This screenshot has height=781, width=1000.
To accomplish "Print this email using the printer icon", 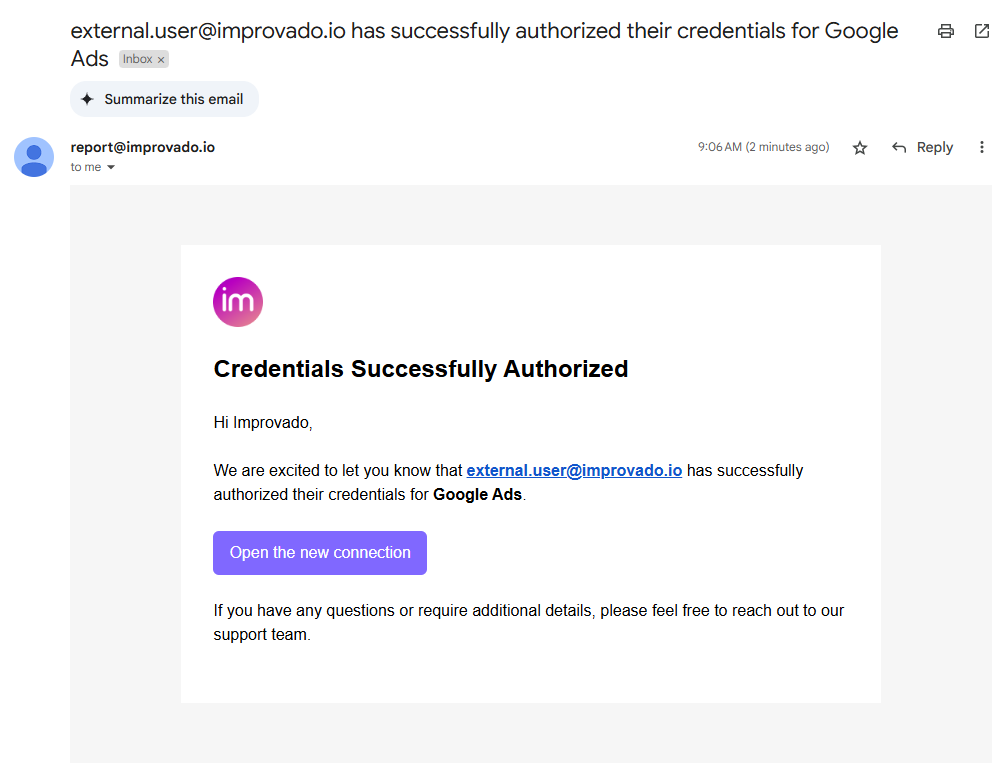I will [x=945, y=31].
